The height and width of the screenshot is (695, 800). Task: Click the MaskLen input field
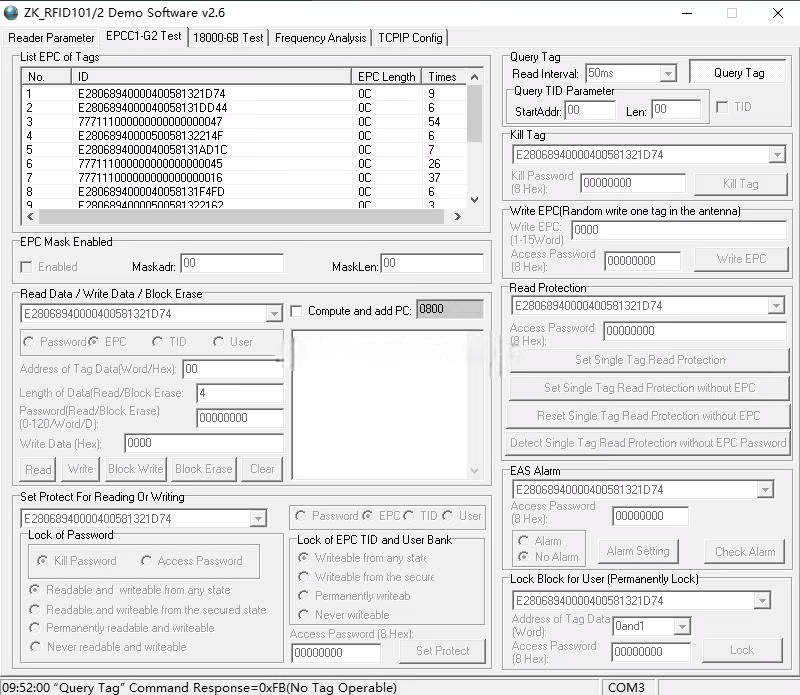pyautogui.click(x=432, y=264)
